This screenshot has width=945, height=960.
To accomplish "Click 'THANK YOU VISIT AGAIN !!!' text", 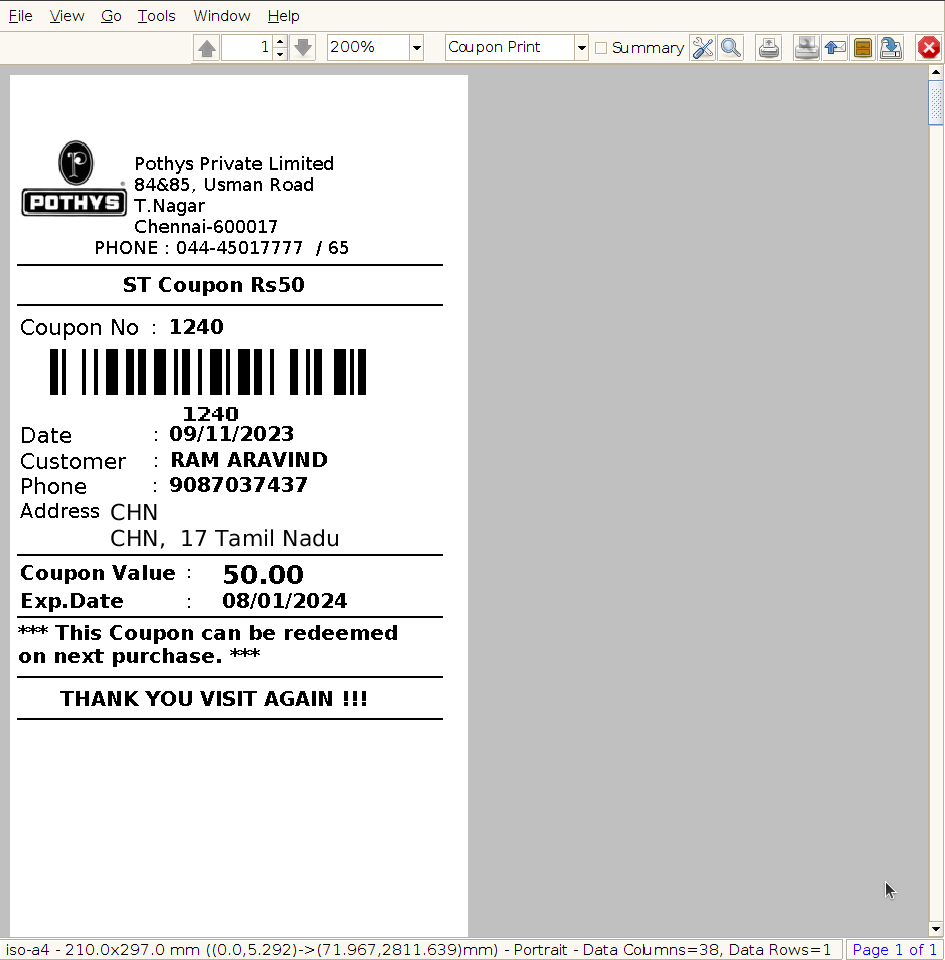I will [x=214, y=699].
